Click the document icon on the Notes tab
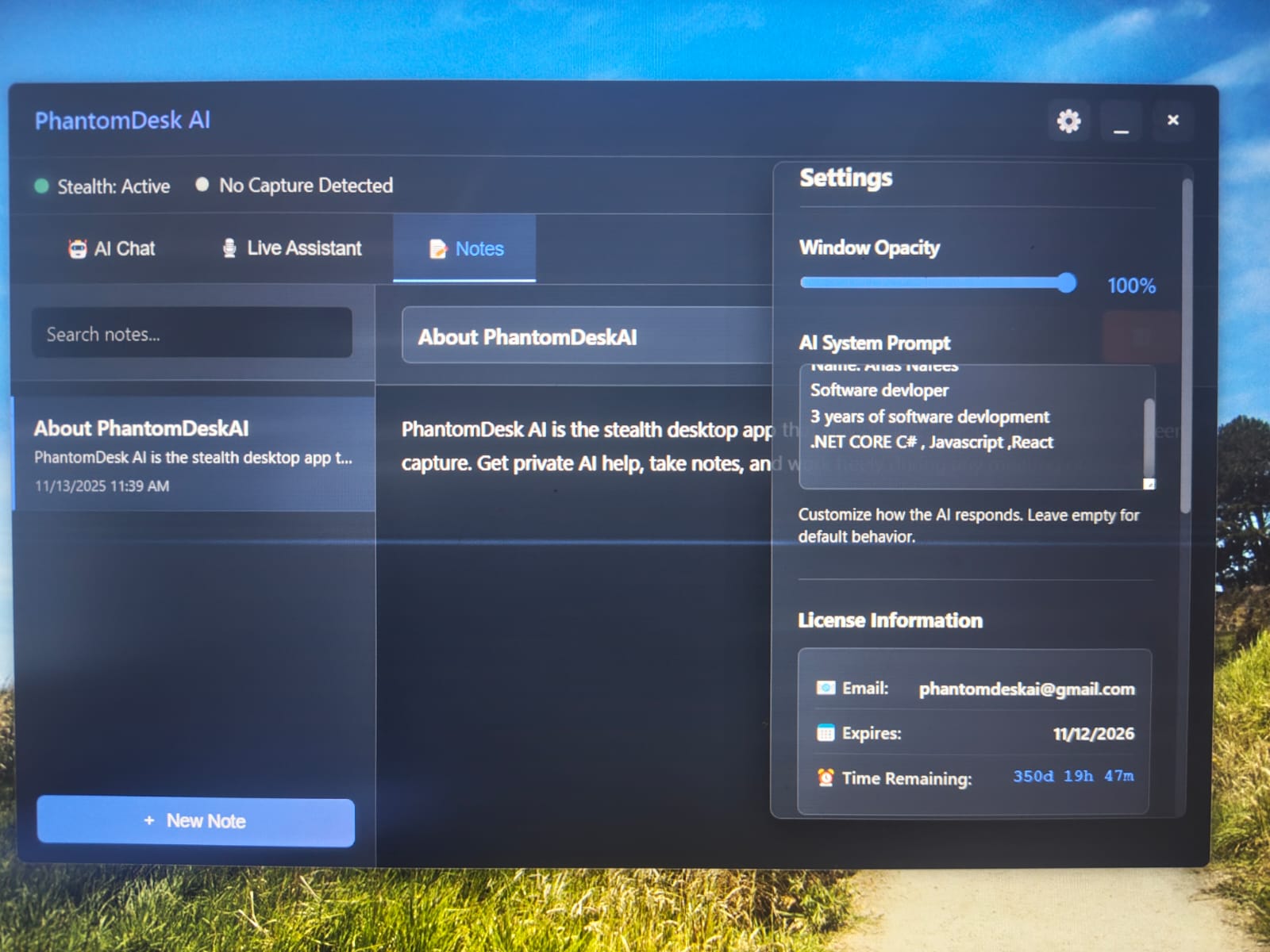Viewport: 1270px width, 952px height. [437, 248]
